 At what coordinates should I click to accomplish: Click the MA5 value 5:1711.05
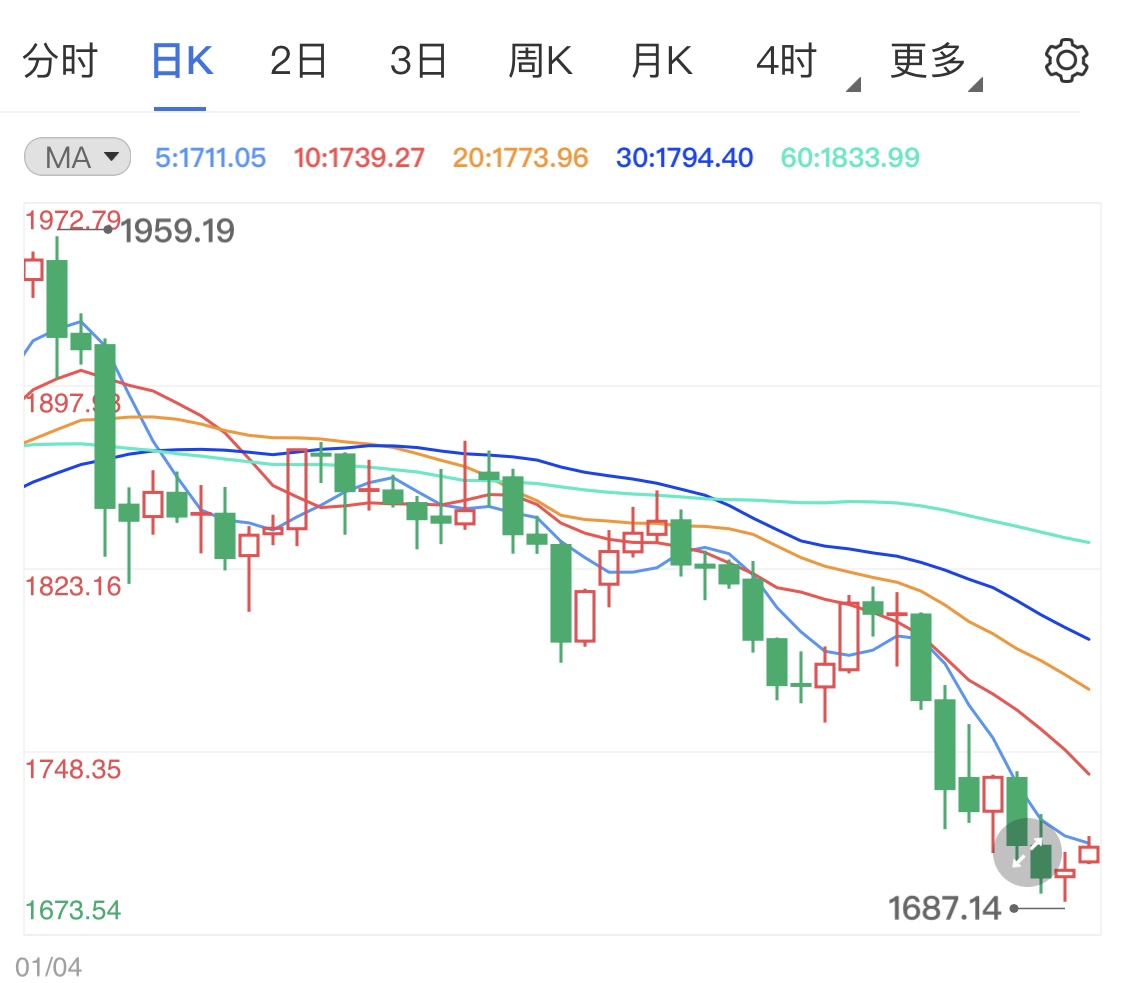[x=210, y=158]
